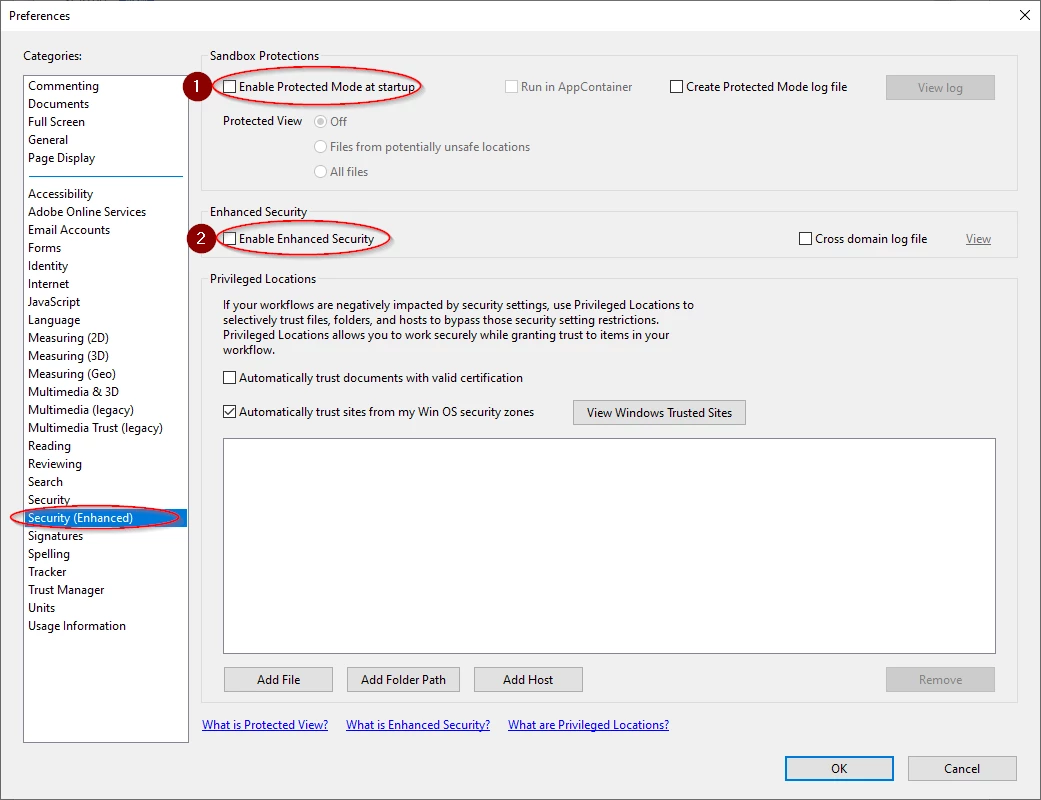
Task: Select the plain Security category
Action: tap(49, 500)
